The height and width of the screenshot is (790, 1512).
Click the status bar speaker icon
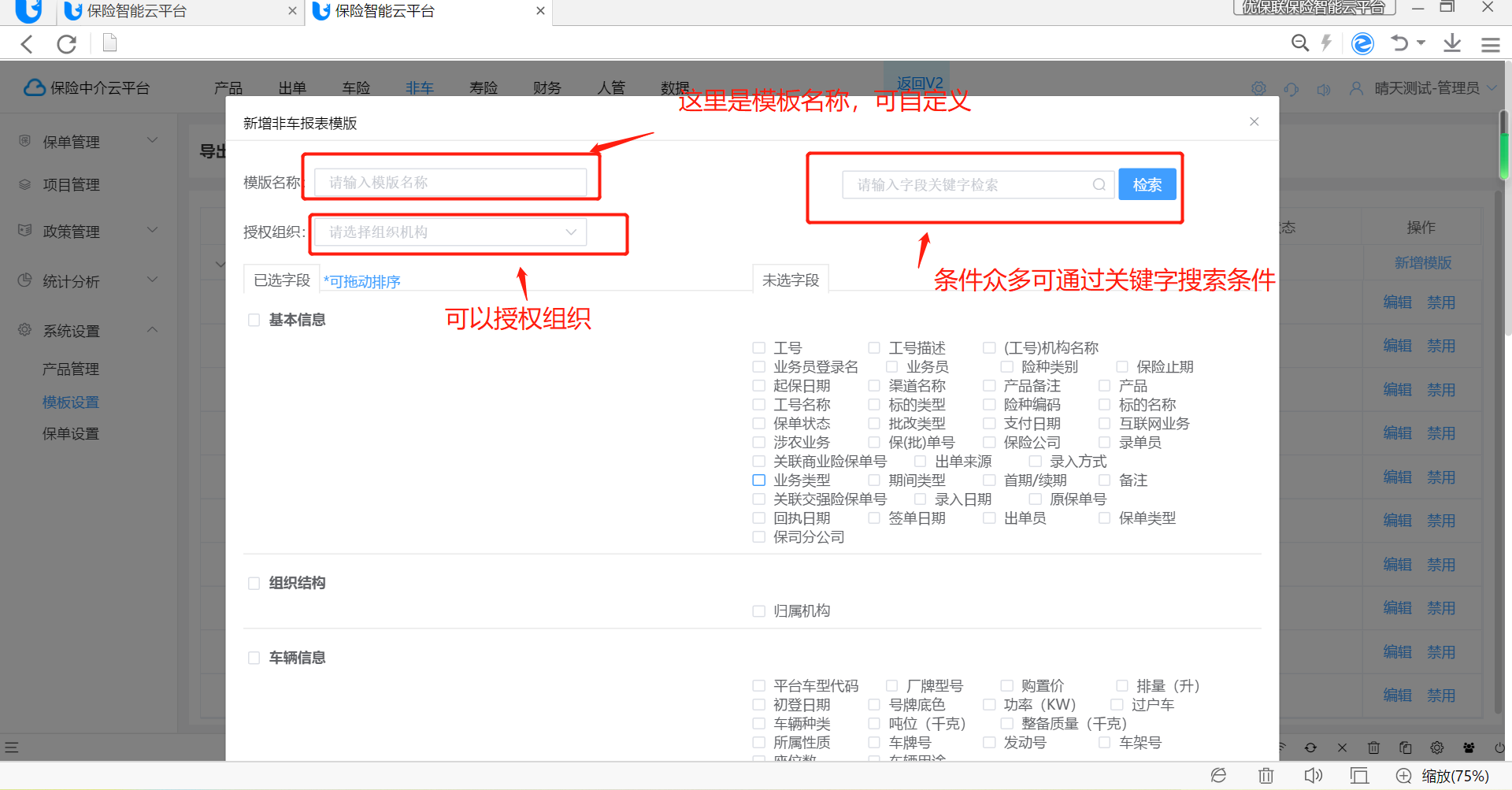(1313, 776)
